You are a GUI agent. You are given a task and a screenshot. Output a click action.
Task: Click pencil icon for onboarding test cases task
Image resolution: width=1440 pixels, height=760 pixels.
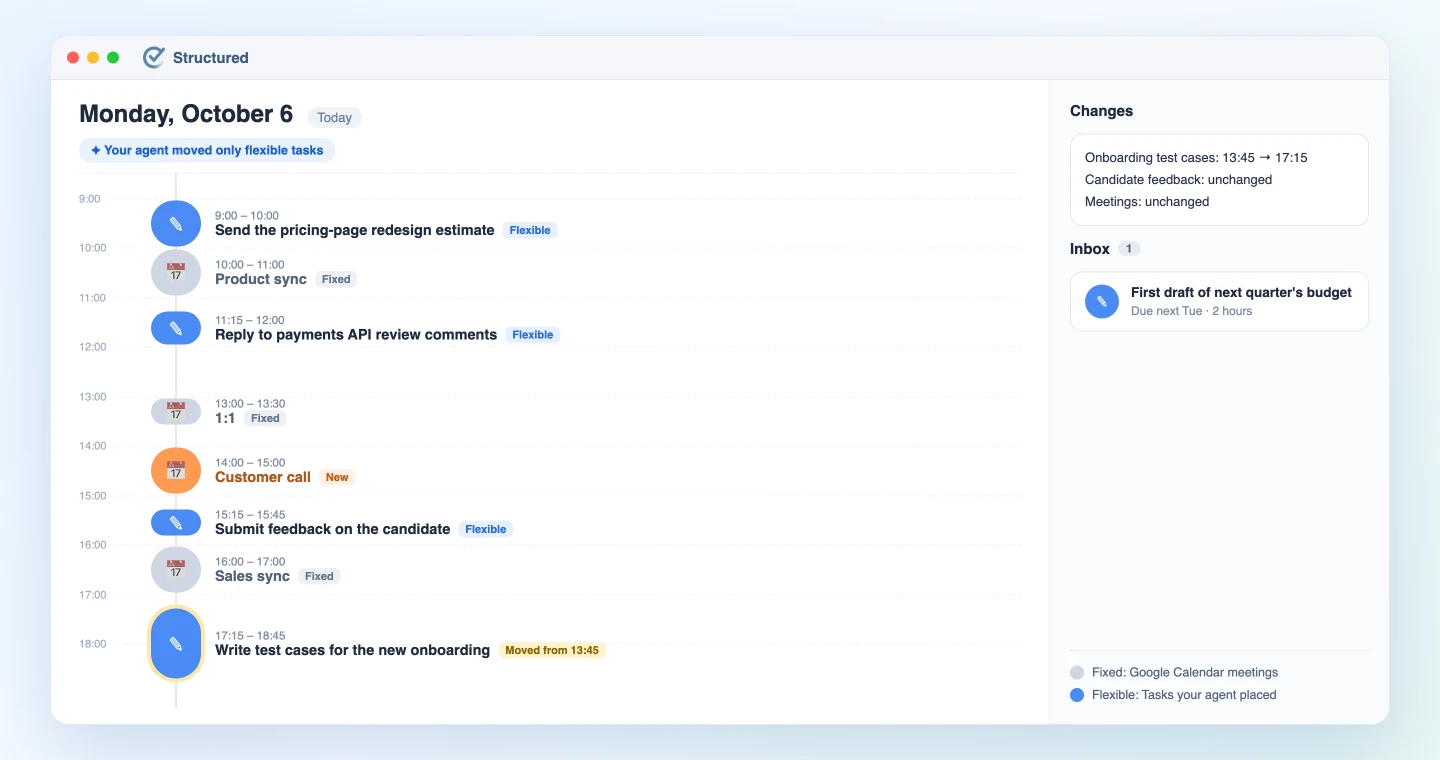tap(176, 643)
